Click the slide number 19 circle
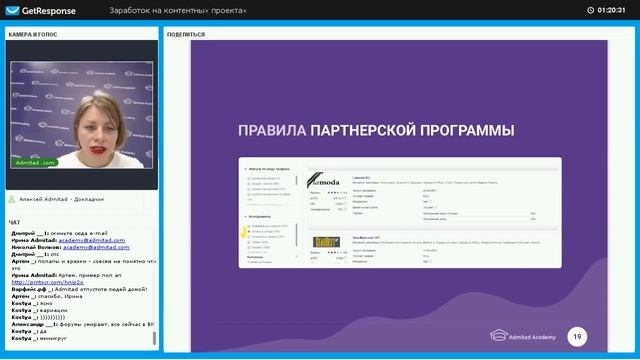The image size is (640, 360). pyautogui.click(x=577, y=337)
